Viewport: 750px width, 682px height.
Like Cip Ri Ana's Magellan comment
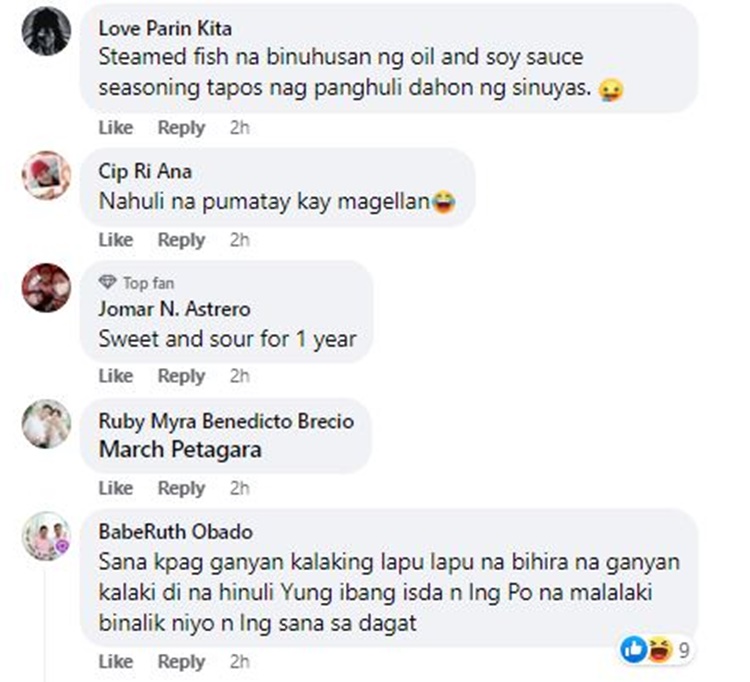115,240
